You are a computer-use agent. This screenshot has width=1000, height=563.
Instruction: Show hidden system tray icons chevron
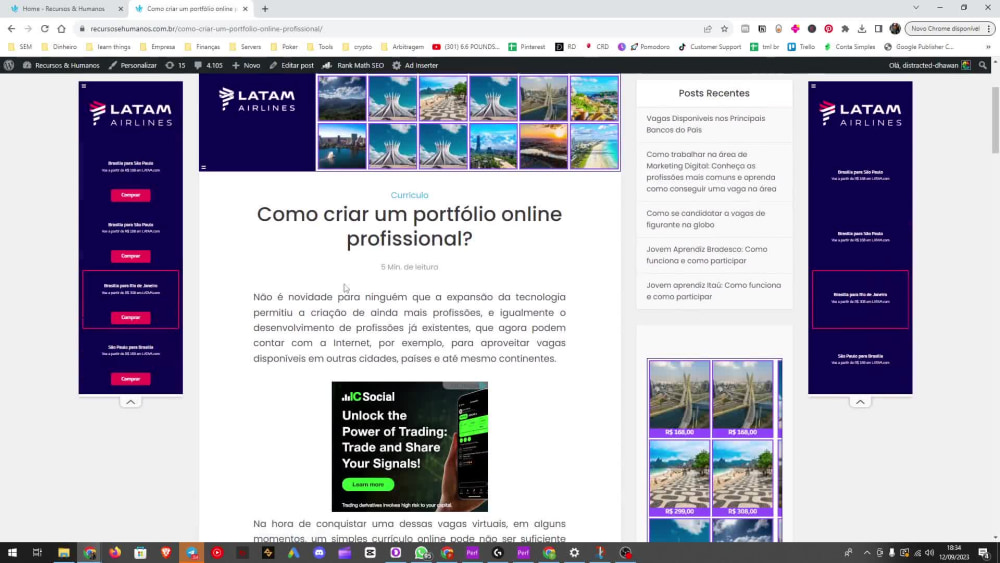tap(866, 553)
